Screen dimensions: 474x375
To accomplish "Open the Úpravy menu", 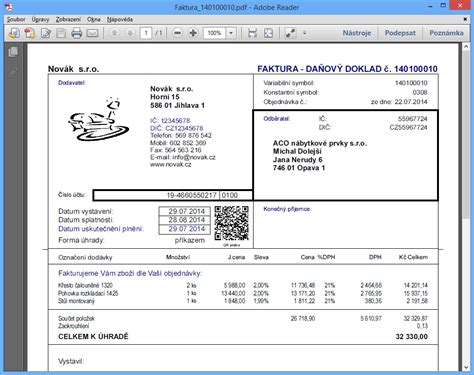I will pyautogui.click(x=40, y=19).
